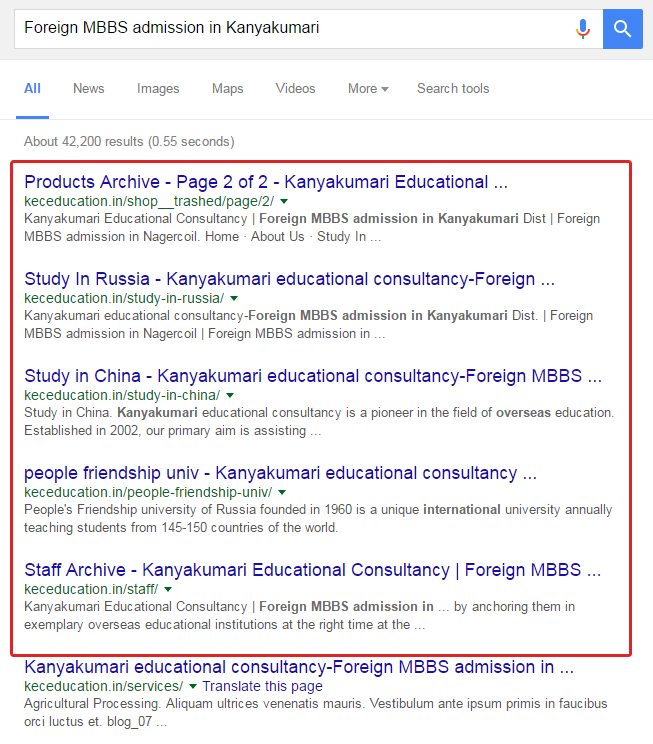Screen dimensions: 653x744
Task: Click into the Google search input field
Action: 290,28
